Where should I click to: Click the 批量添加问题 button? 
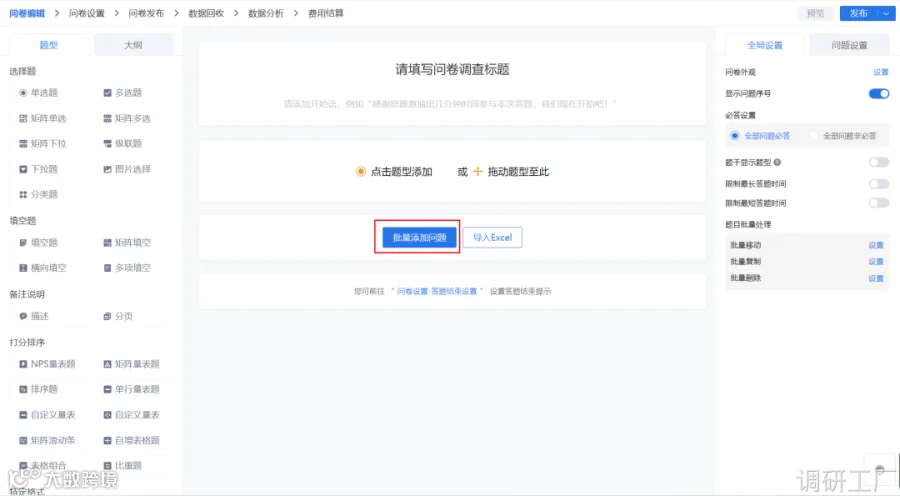pyautogui.click(x=419, y=238)
